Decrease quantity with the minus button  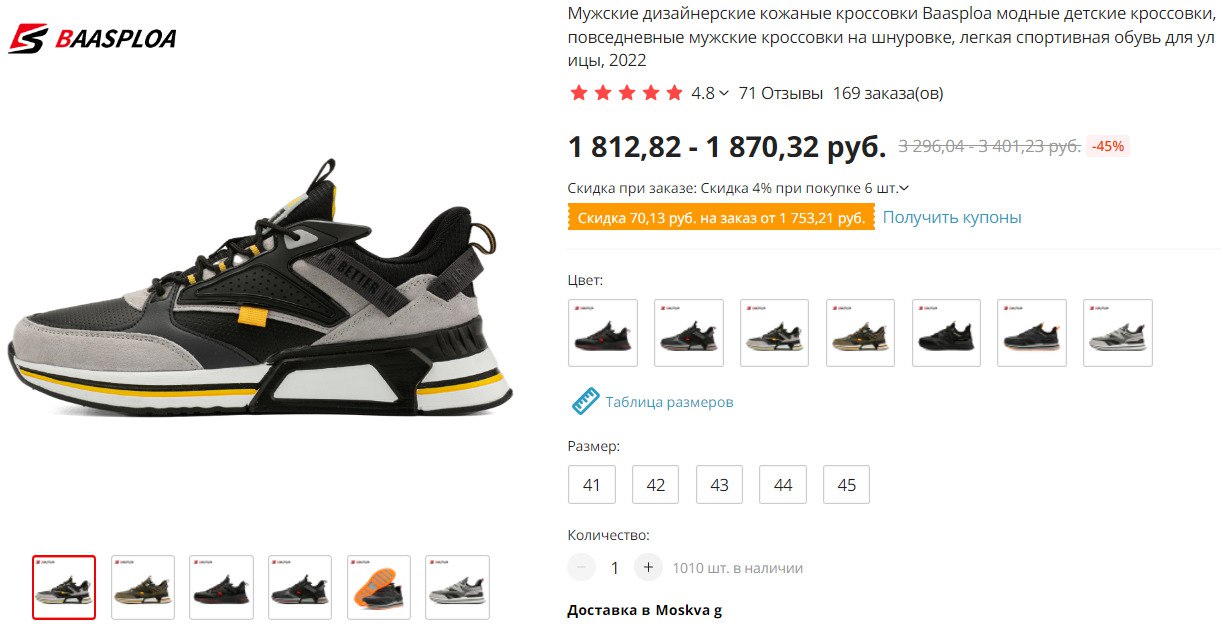[581, 567]
